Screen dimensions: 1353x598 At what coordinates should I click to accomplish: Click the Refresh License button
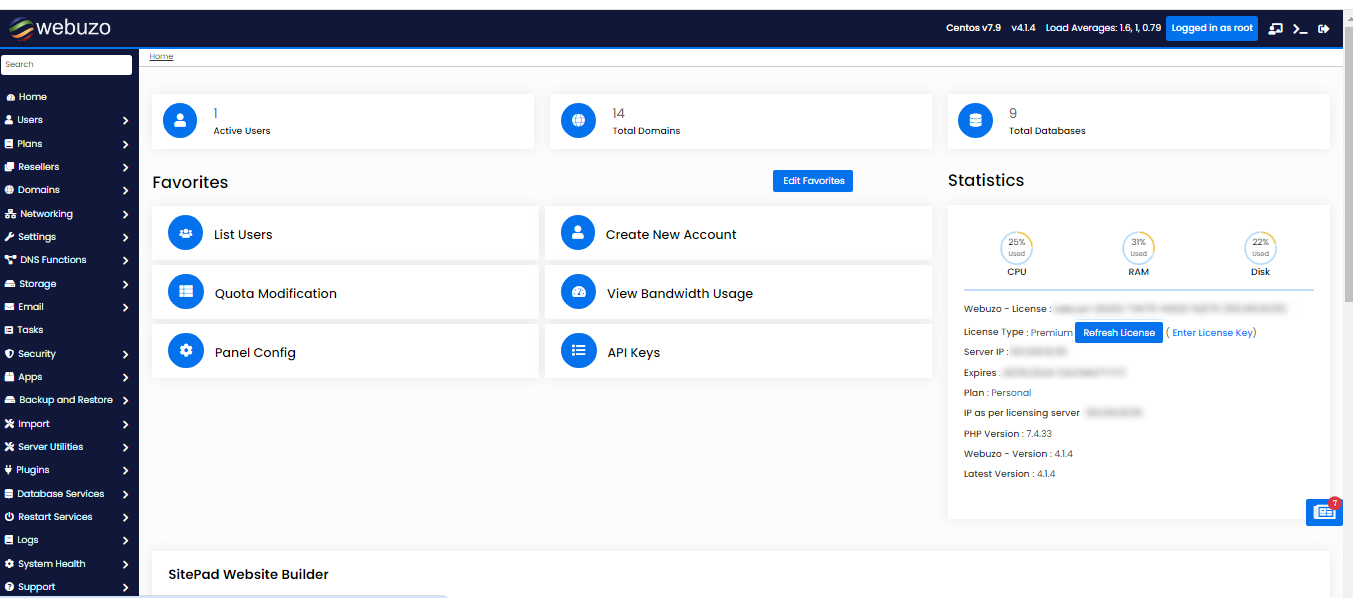(x=1118, y=332)
